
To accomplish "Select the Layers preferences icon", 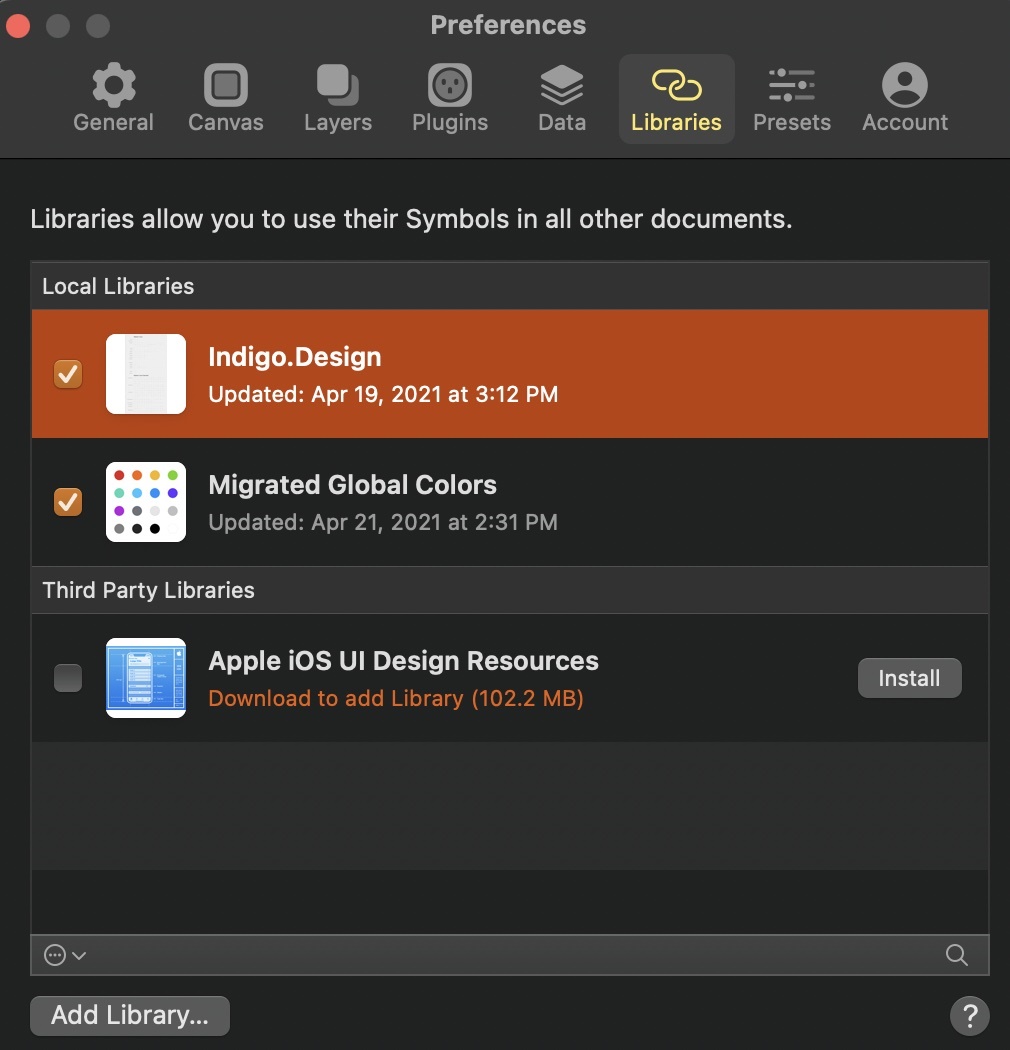I will click(x=337, y=97).
